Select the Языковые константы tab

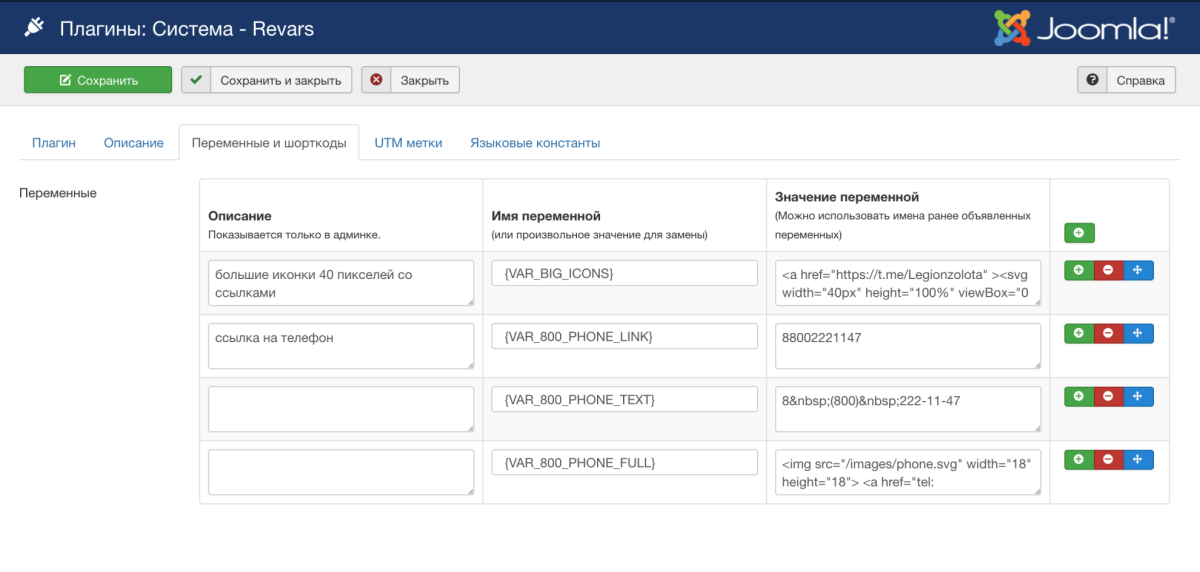point(535,143)
